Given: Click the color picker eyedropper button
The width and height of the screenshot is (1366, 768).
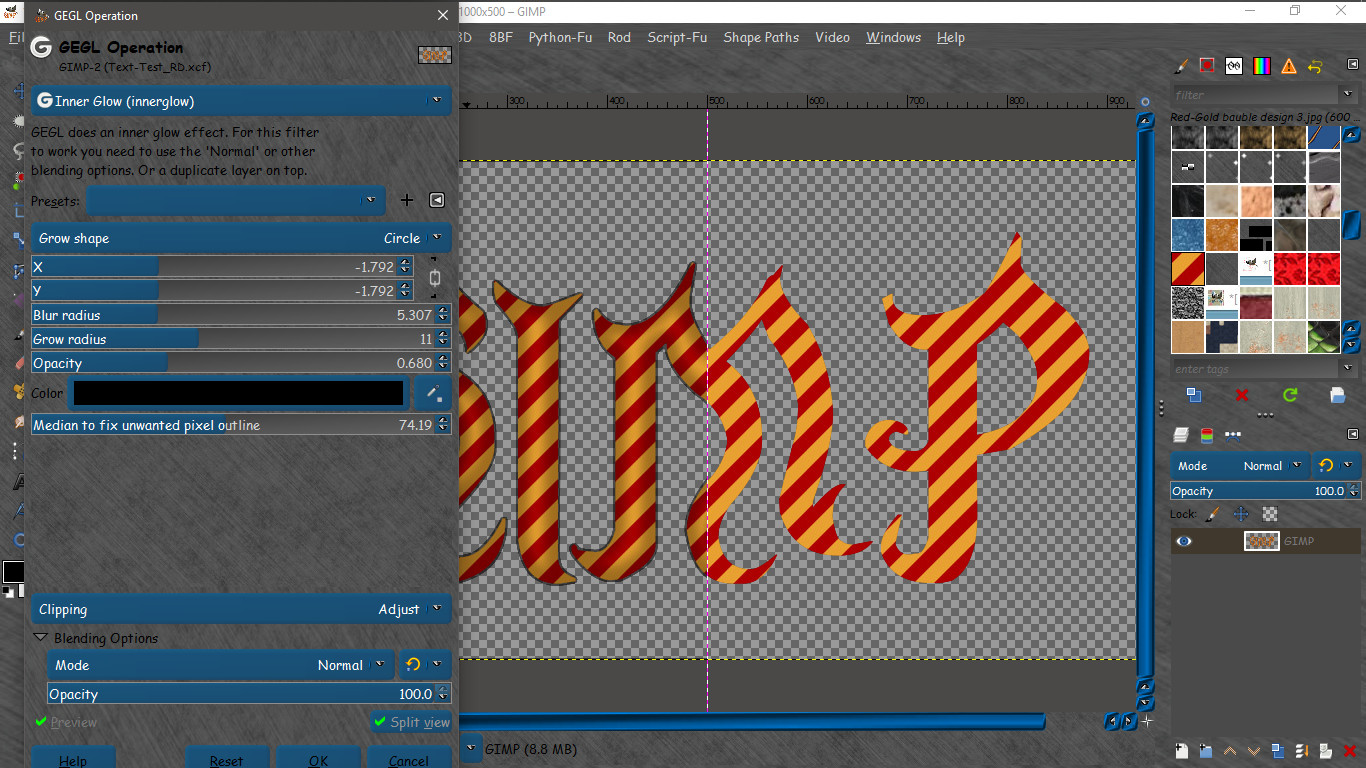Looking at the screenshot, I should tap(434, 393).
